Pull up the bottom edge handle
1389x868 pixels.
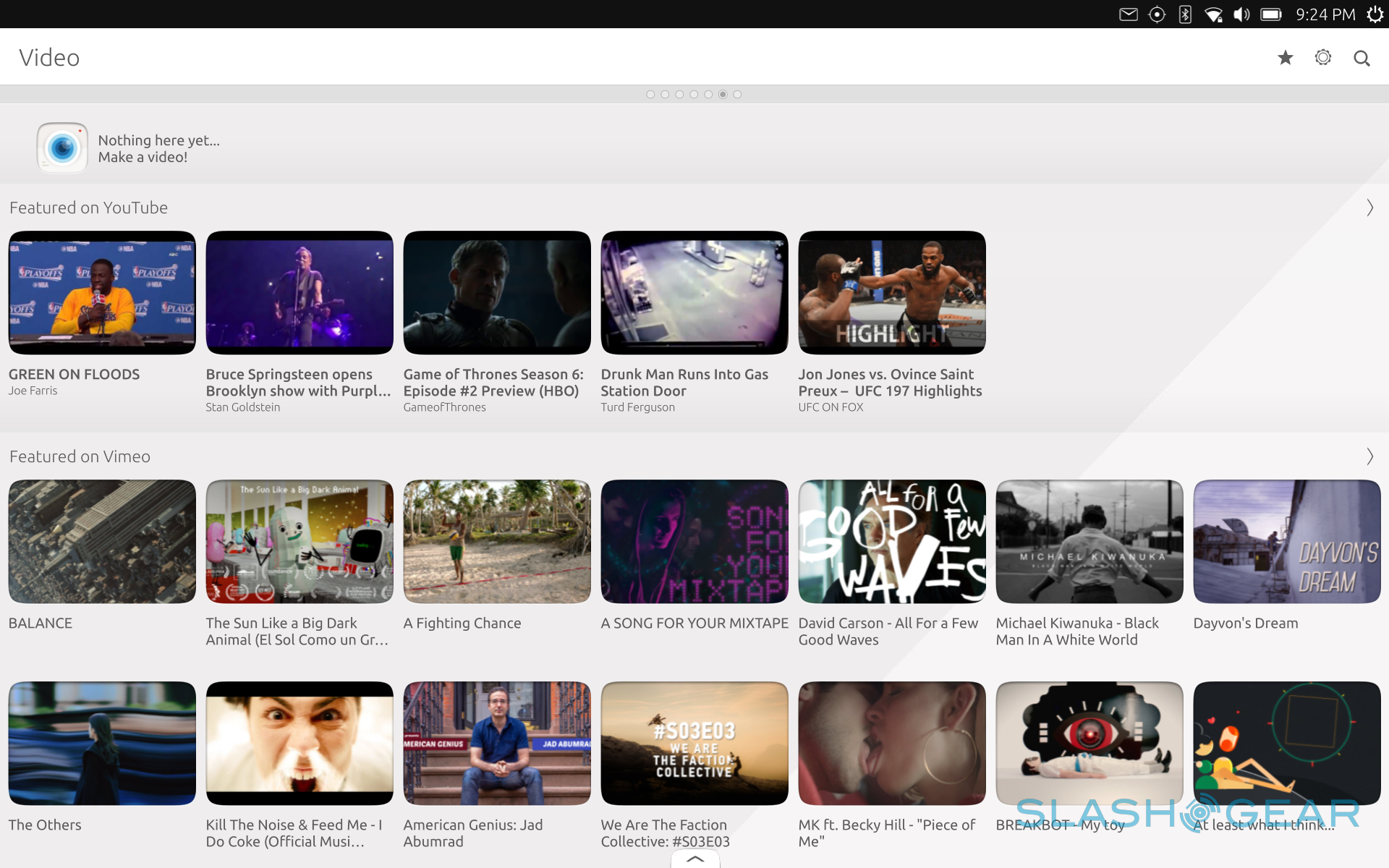(x=694, y=859)
